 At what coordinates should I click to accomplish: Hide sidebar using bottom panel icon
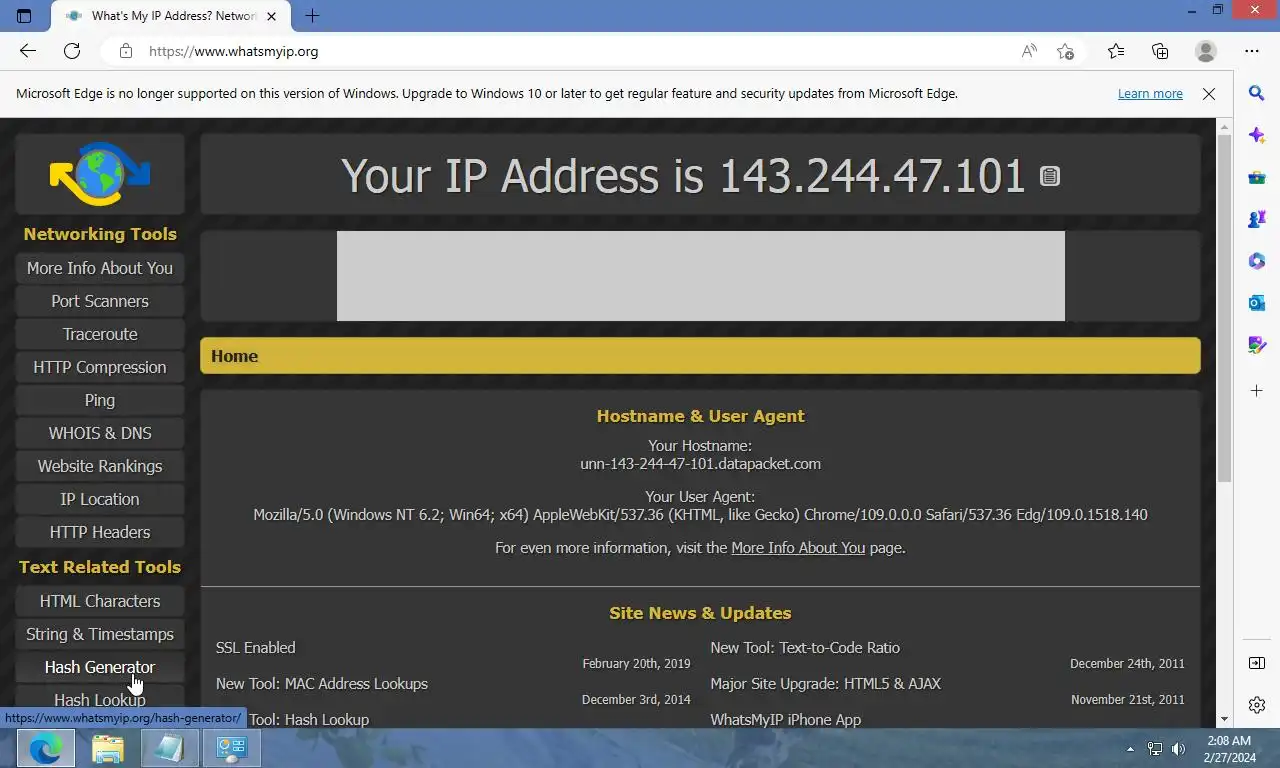[1257, 663]
